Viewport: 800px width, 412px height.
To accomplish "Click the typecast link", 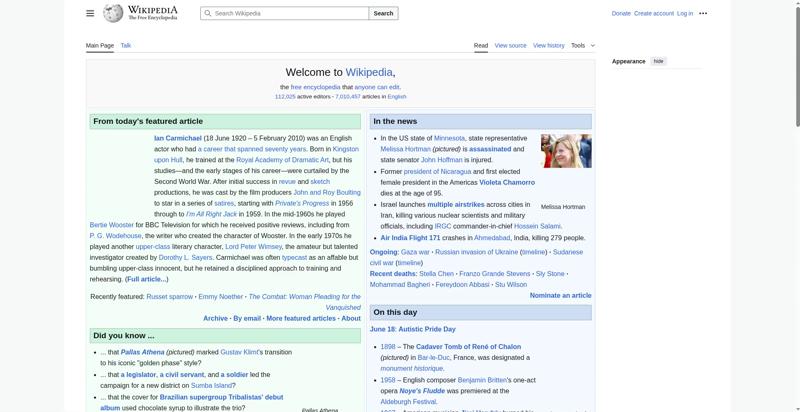I will pos(294,258).
